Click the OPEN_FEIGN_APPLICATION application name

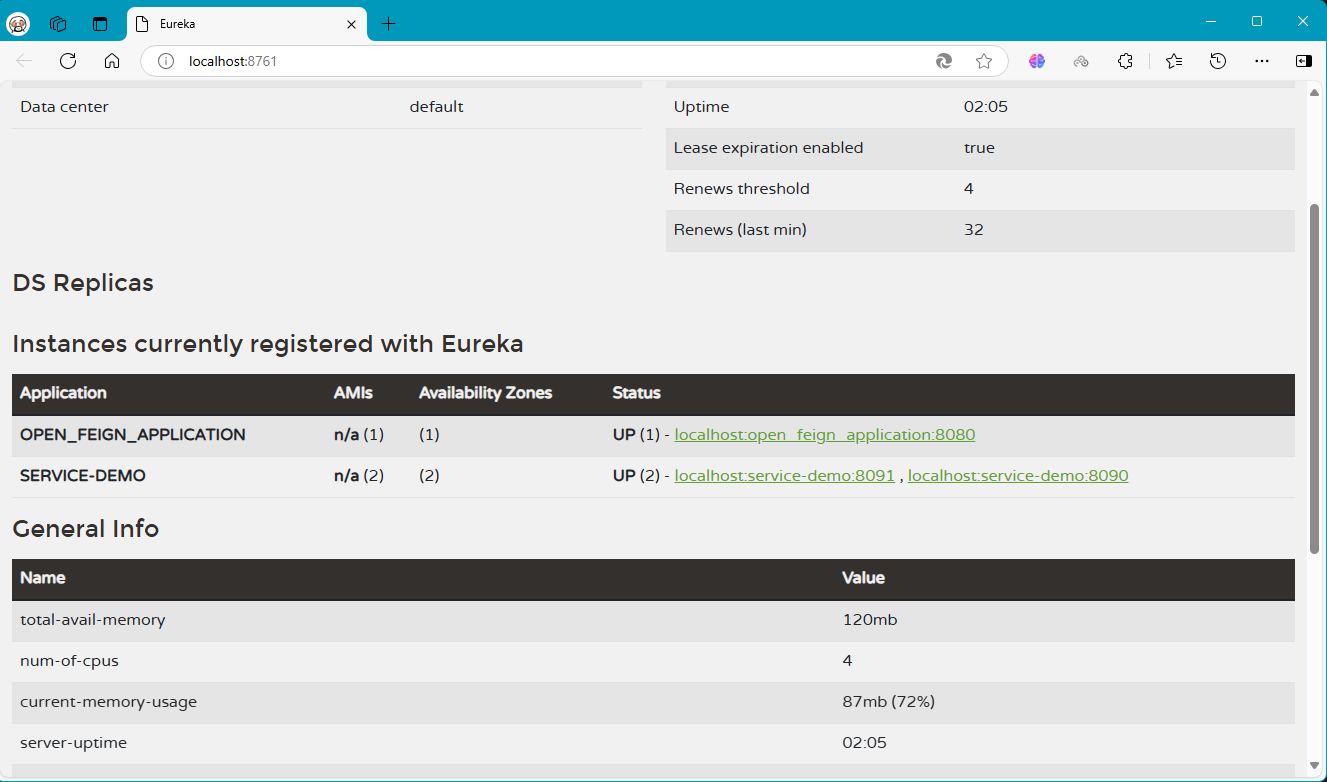[x=133, y=435]
